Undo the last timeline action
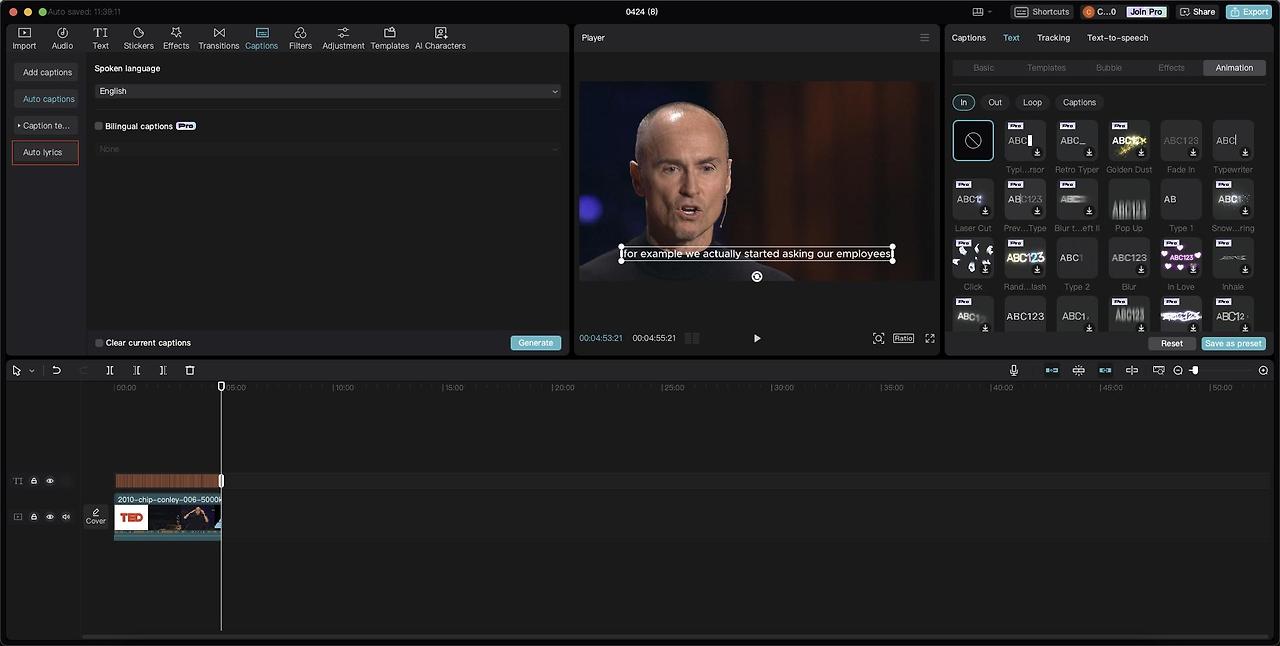This screenshot has width=1280, height=646. (x=56, y=370)
